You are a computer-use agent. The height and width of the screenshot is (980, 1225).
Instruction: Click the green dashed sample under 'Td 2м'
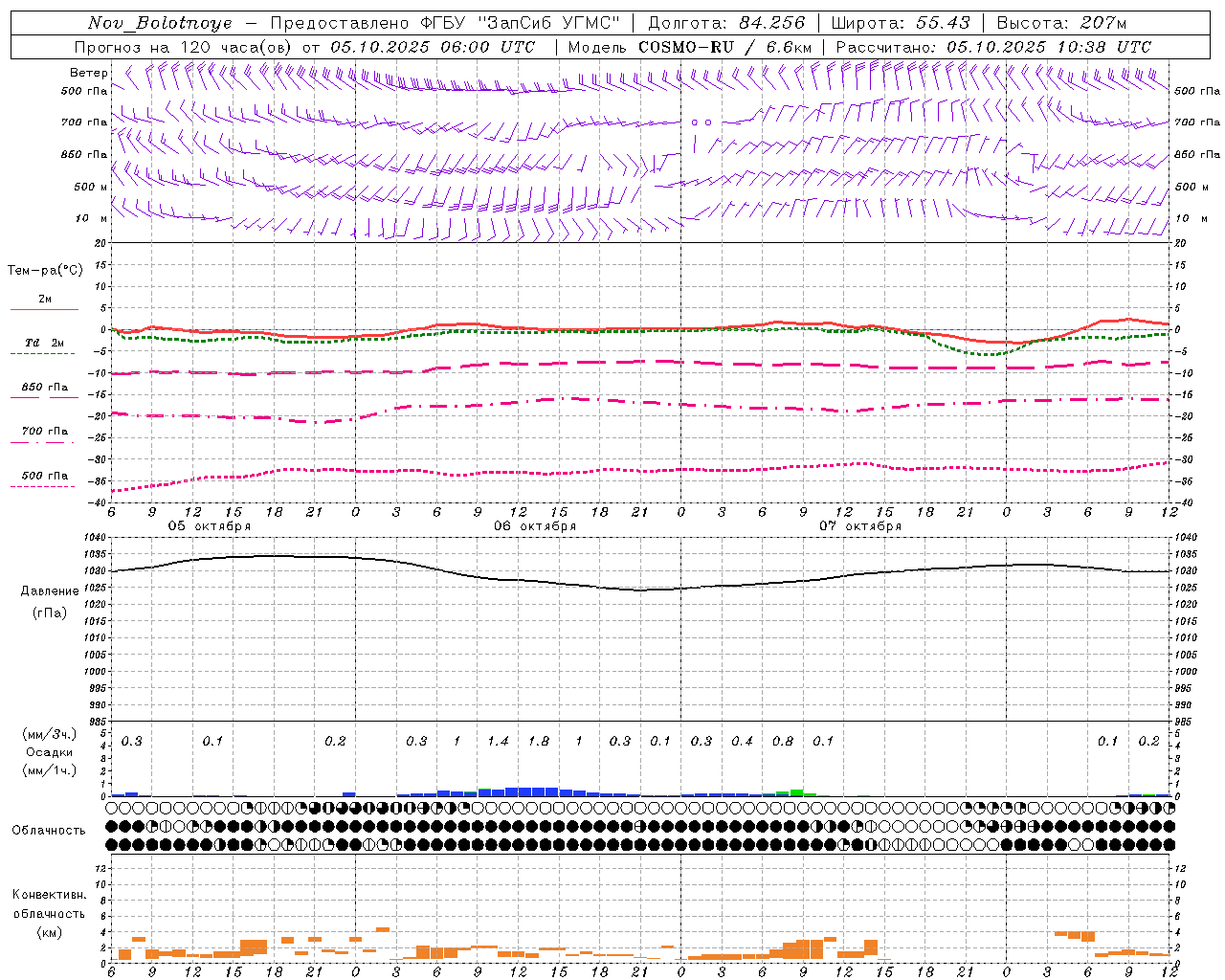click(x=42, y=353)
